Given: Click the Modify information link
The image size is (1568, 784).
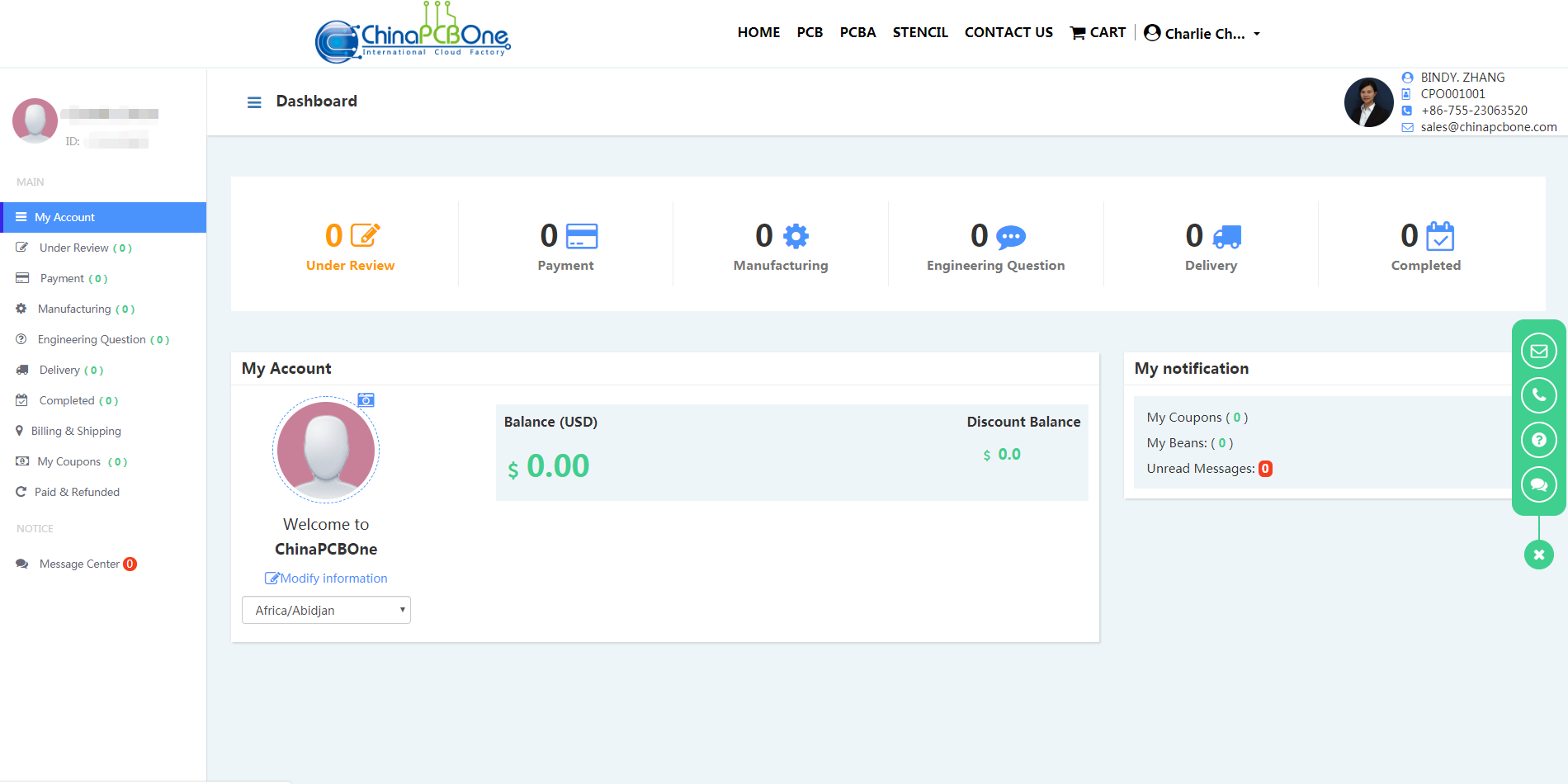Looking at the screenshot, I should point(326,579).
